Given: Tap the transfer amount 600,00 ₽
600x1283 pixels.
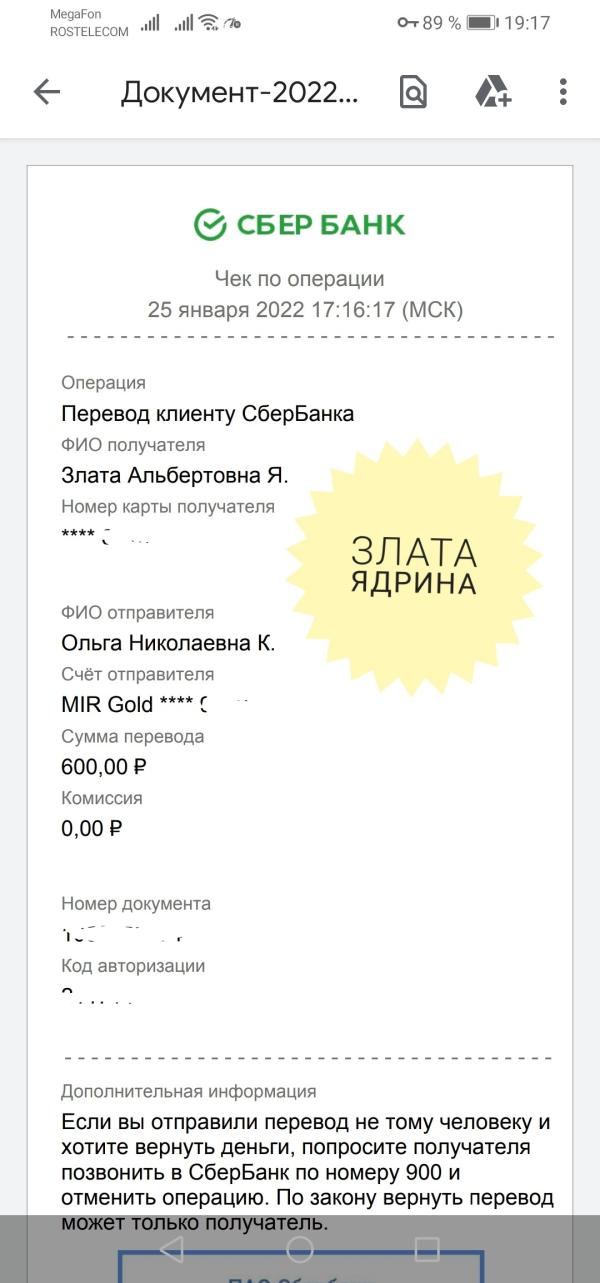Looking at the screenshot, I should pos(104,767).
